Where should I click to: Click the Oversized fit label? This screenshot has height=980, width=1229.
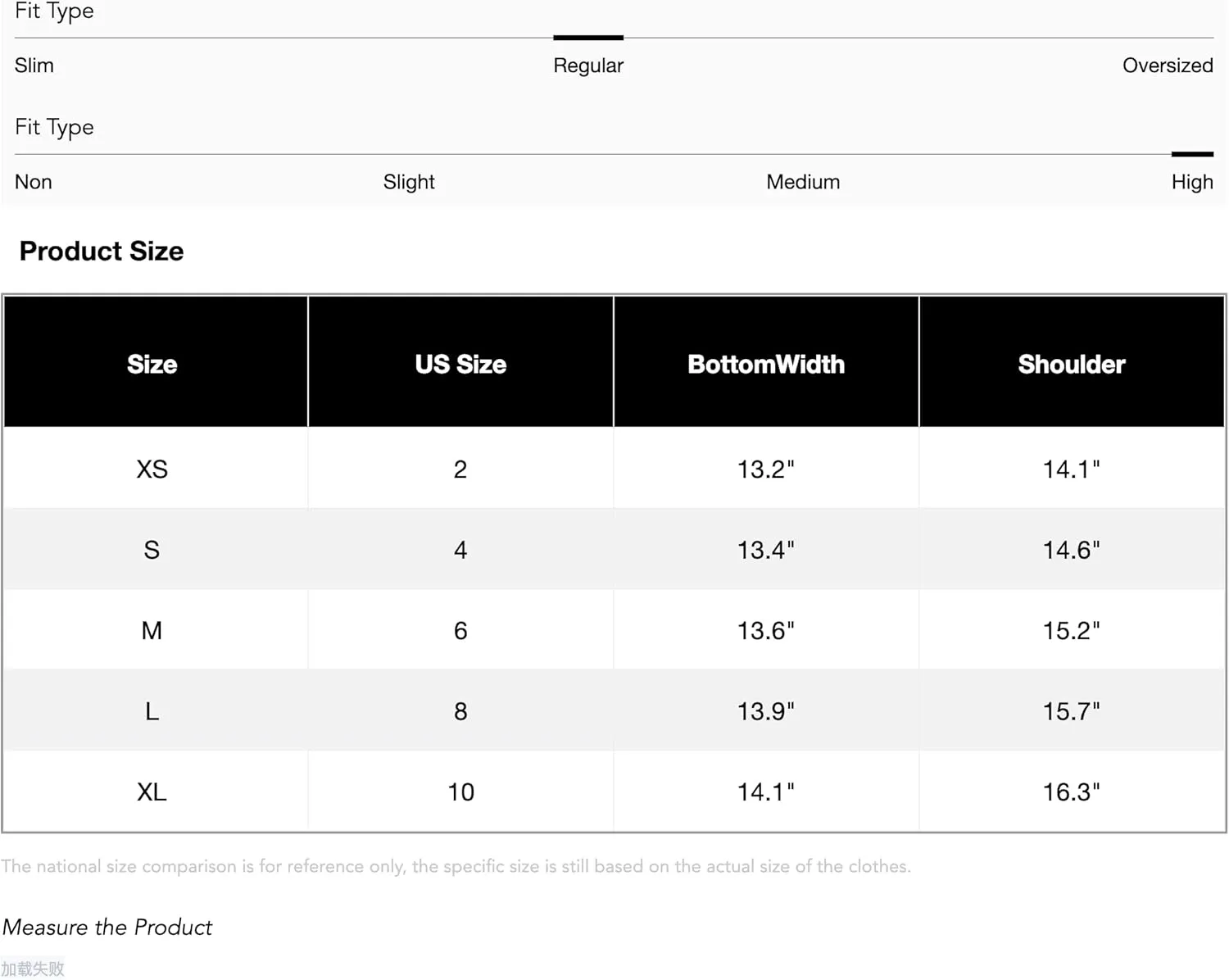pos(1168,66)
